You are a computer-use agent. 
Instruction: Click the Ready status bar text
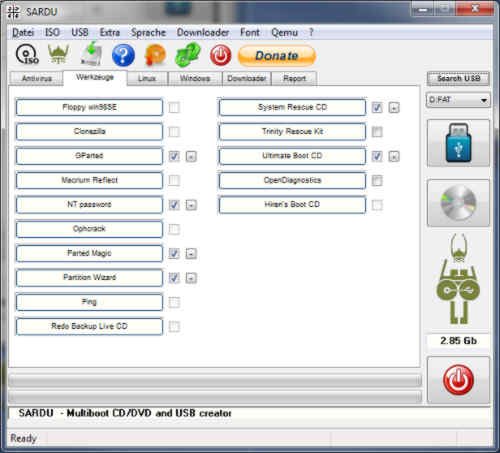click(23, 438)
